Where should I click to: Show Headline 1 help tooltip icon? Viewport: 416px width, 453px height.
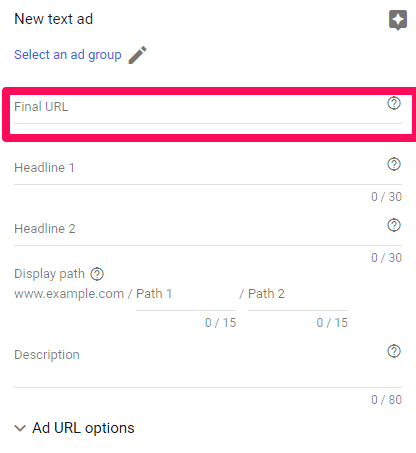coord(394,164)
